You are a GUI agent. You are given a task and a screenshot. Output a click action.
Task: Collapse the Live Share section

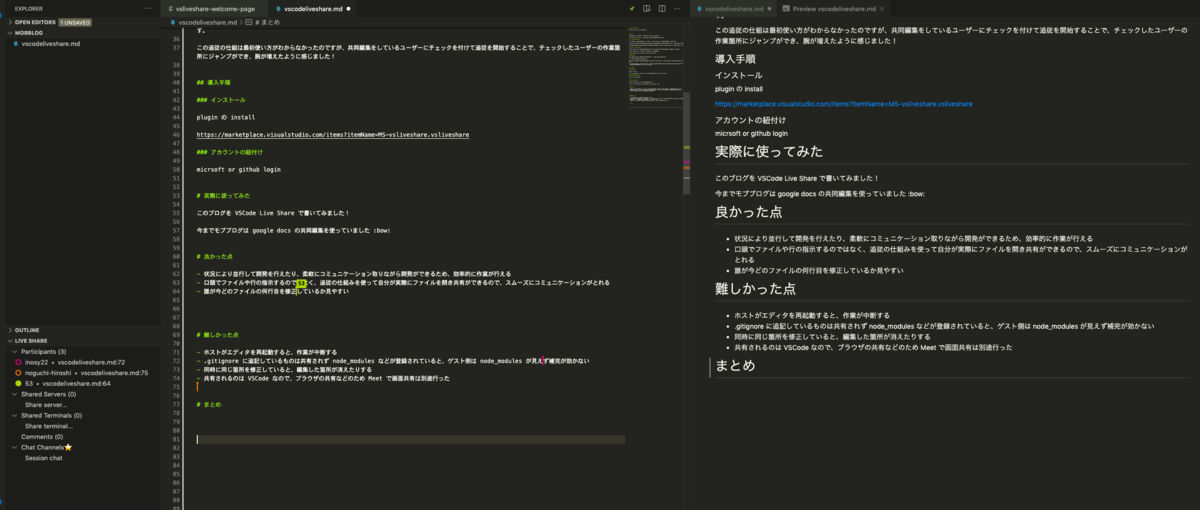point(8,341)
